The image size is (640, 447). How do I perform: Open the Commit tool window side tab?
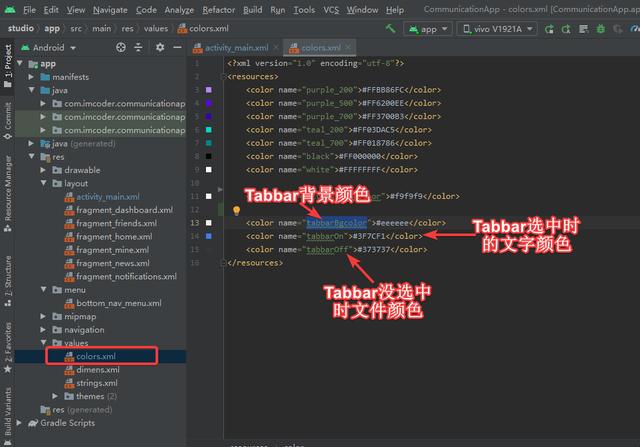click(7, 120)
